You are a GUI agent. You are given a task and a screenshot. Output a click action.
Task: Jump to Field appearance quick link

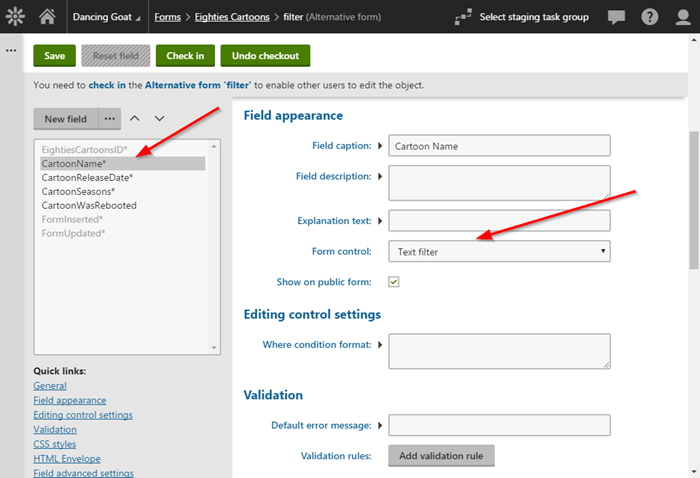(70, 400)
